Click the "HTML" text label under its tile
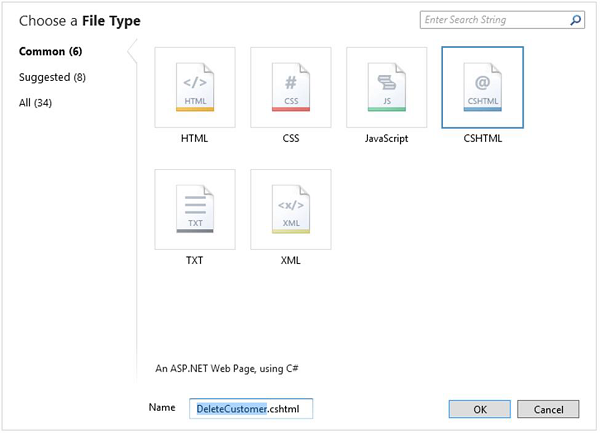The height and width of the screenshot is (433, 600). coord(195,139)
